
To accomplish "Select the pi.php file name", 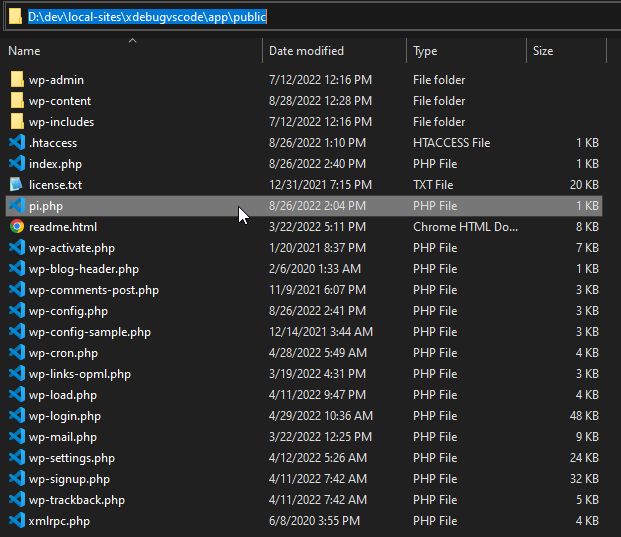I will pyautogui.click(x=46, y=206).
